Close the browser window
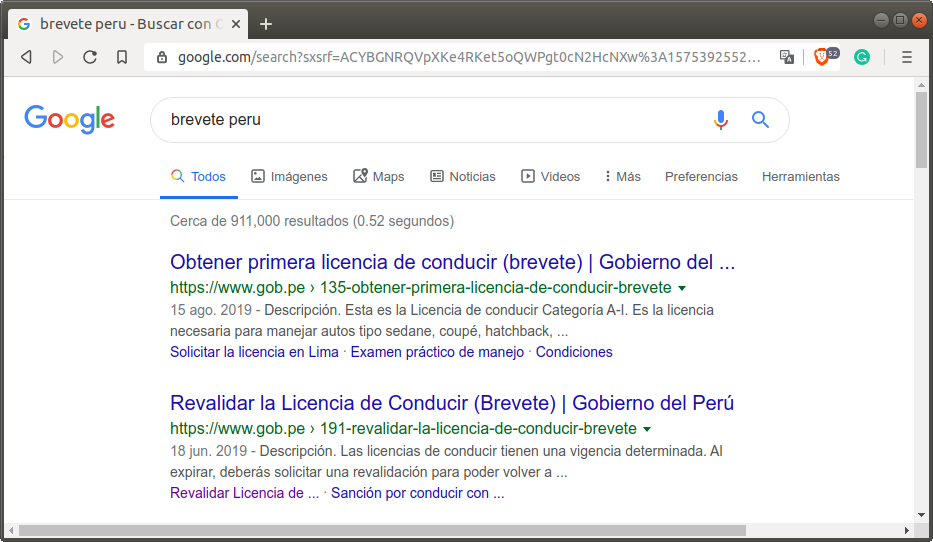 (x=919, y=20)
